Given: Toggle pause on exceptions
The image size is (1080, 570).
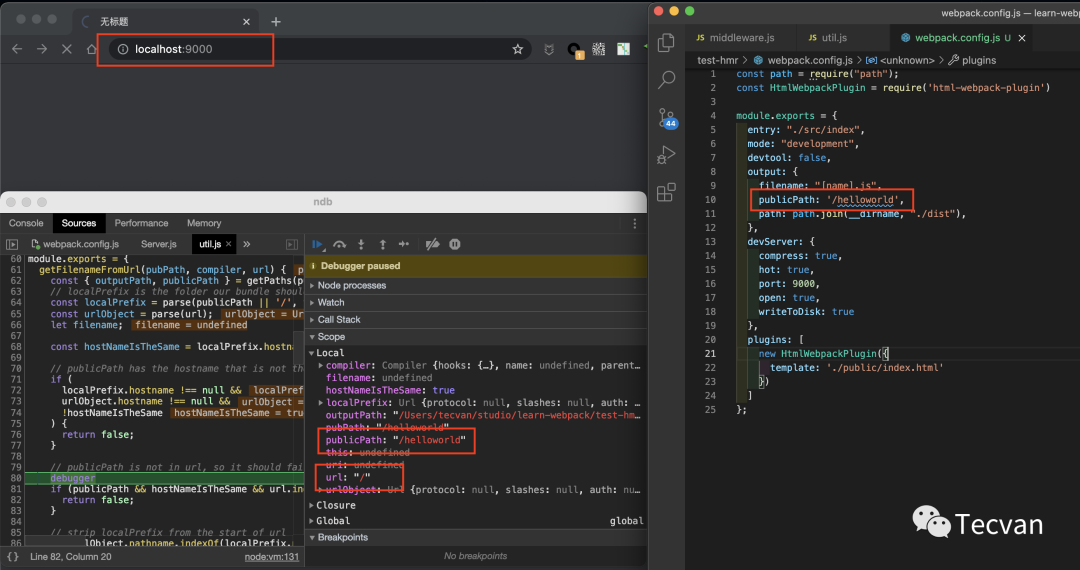Looking at the screenshot, I should tap(454, 244).
